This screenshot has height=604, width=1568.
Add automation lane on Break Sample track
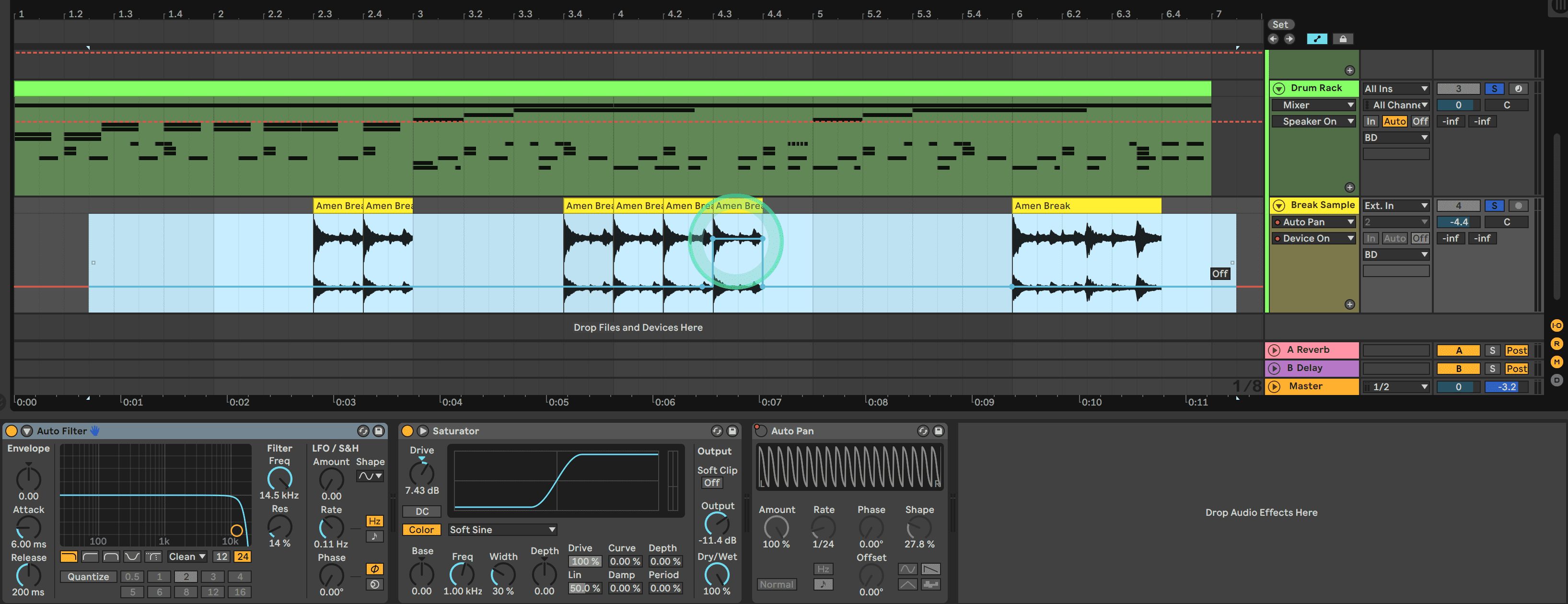coord(1349,304)
